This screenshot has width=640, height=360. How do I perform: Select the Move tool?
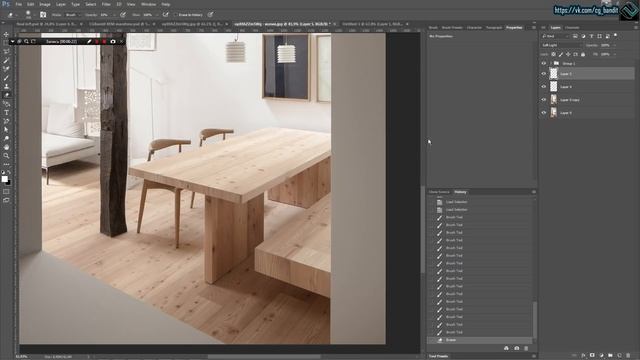pyautogui.click(x=6, y=34)
